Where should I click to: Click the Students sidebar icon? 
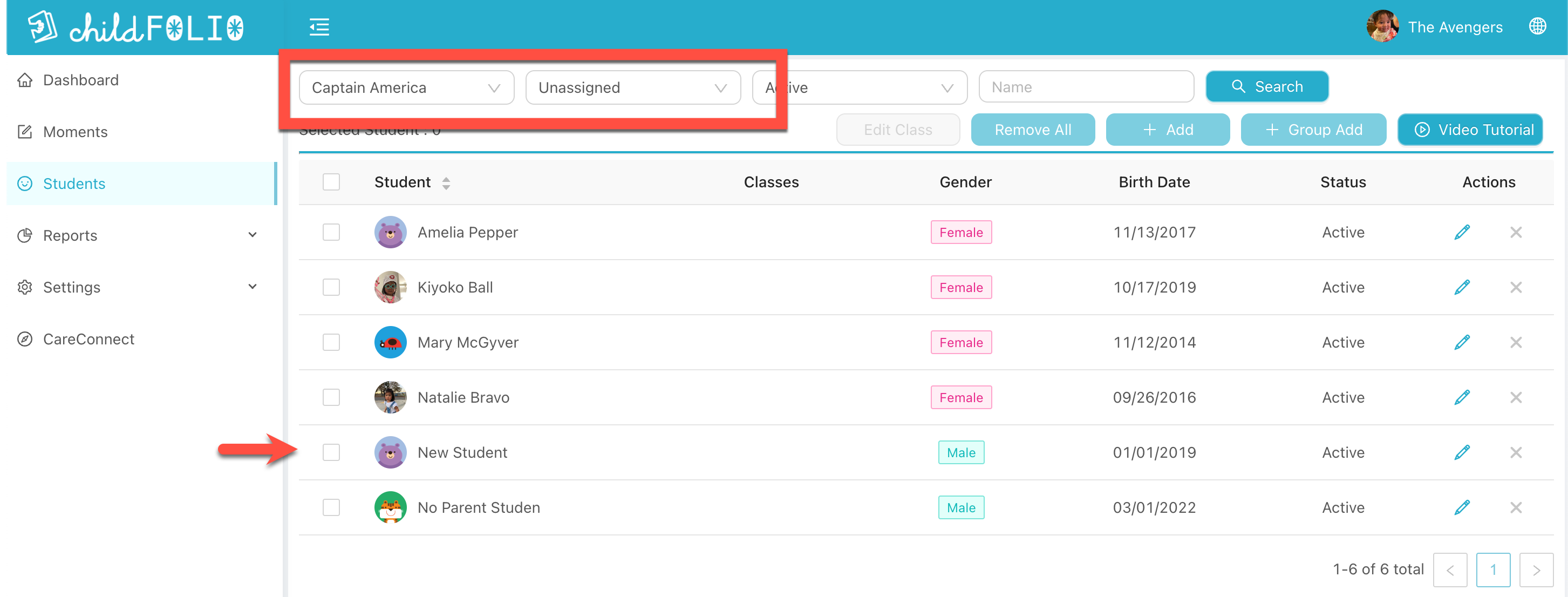(x=25, y=183)
